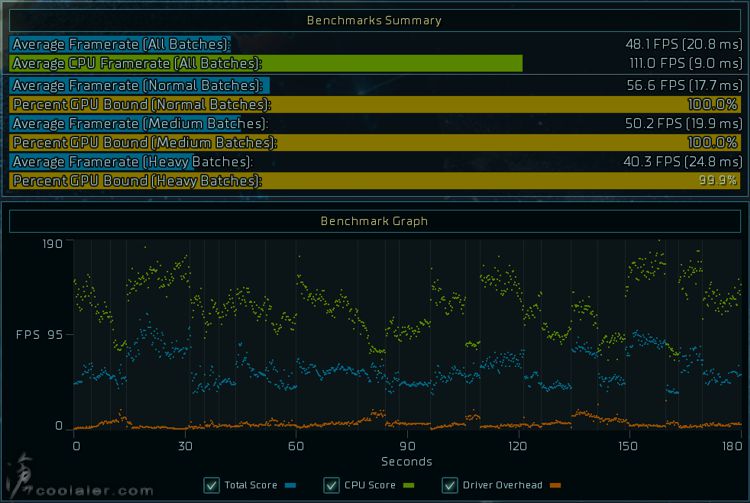Click the 120 tick on Seconds axis
This screenshot has height=503, width=750.
pyautogui.click(x=518, y=446)
